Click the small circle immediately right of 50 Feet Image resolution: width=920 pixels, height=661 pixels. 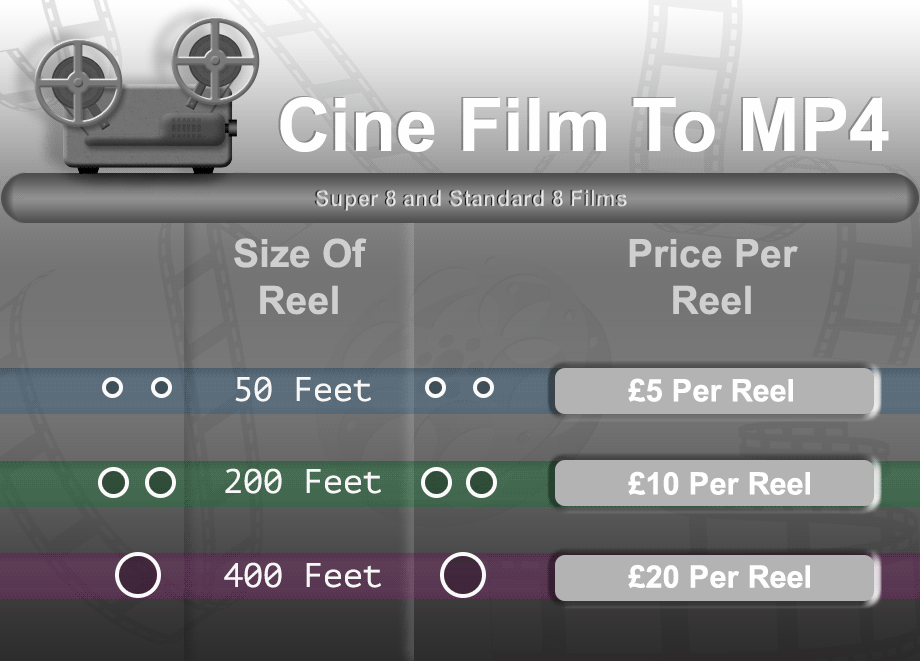pyautogui.click(x=435, y=387)
